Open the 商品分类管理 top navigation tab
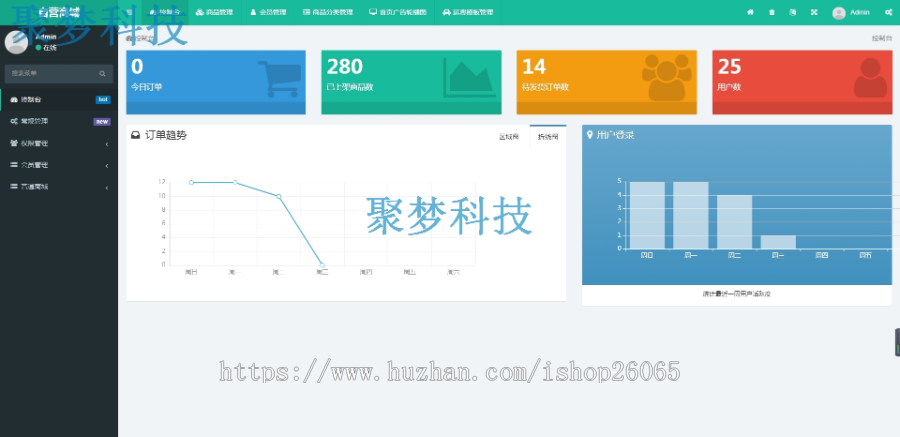 tap(328, 12)
